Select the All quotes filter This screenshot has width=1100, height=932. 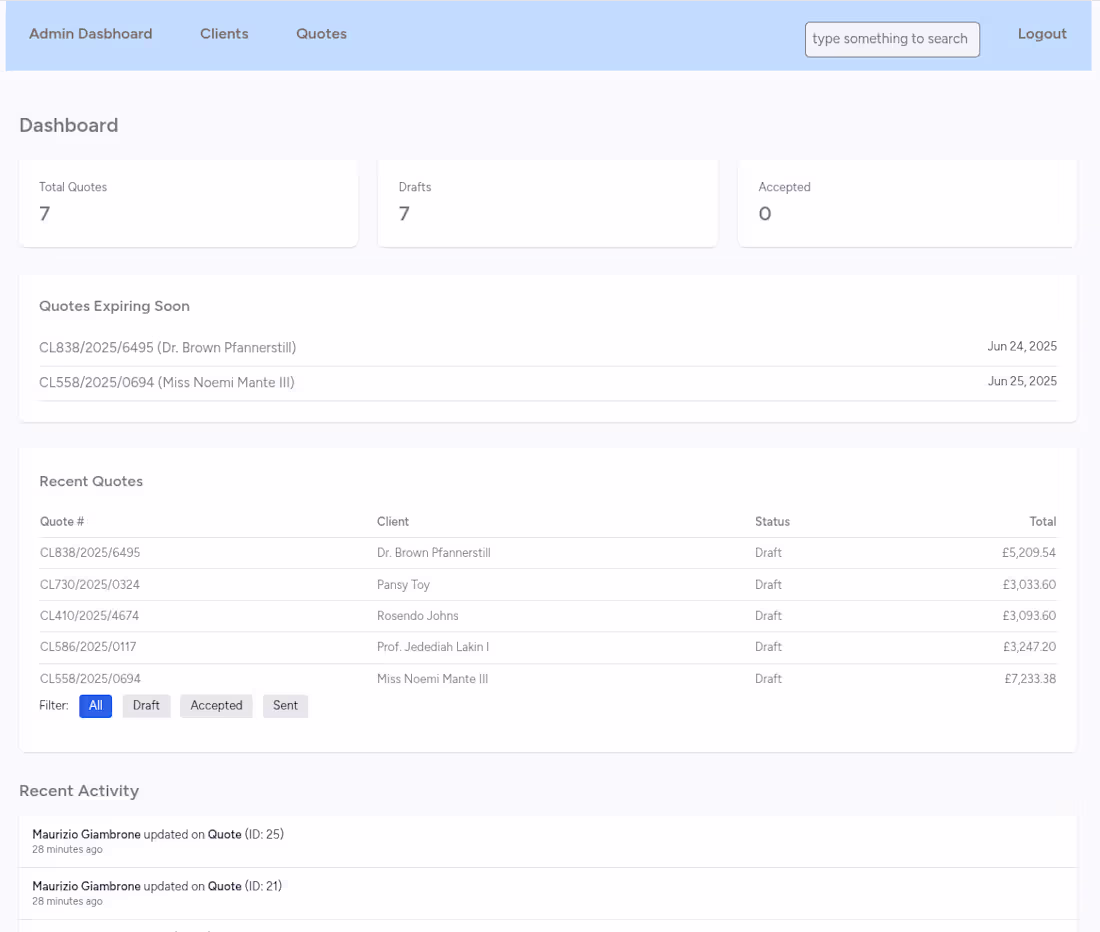[x=95, y=706]
